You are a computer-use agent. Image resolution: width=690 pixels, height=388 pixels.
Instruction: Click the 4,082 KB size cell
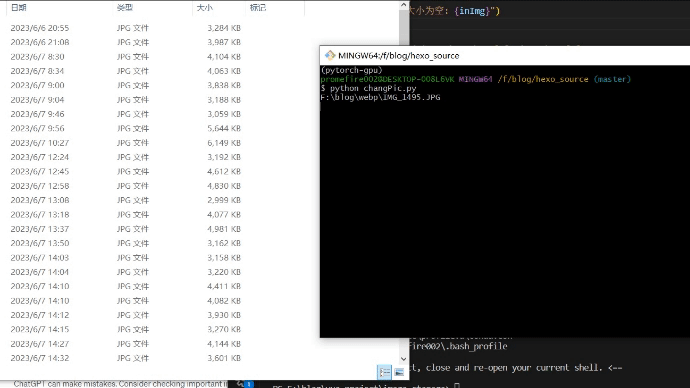224,301
